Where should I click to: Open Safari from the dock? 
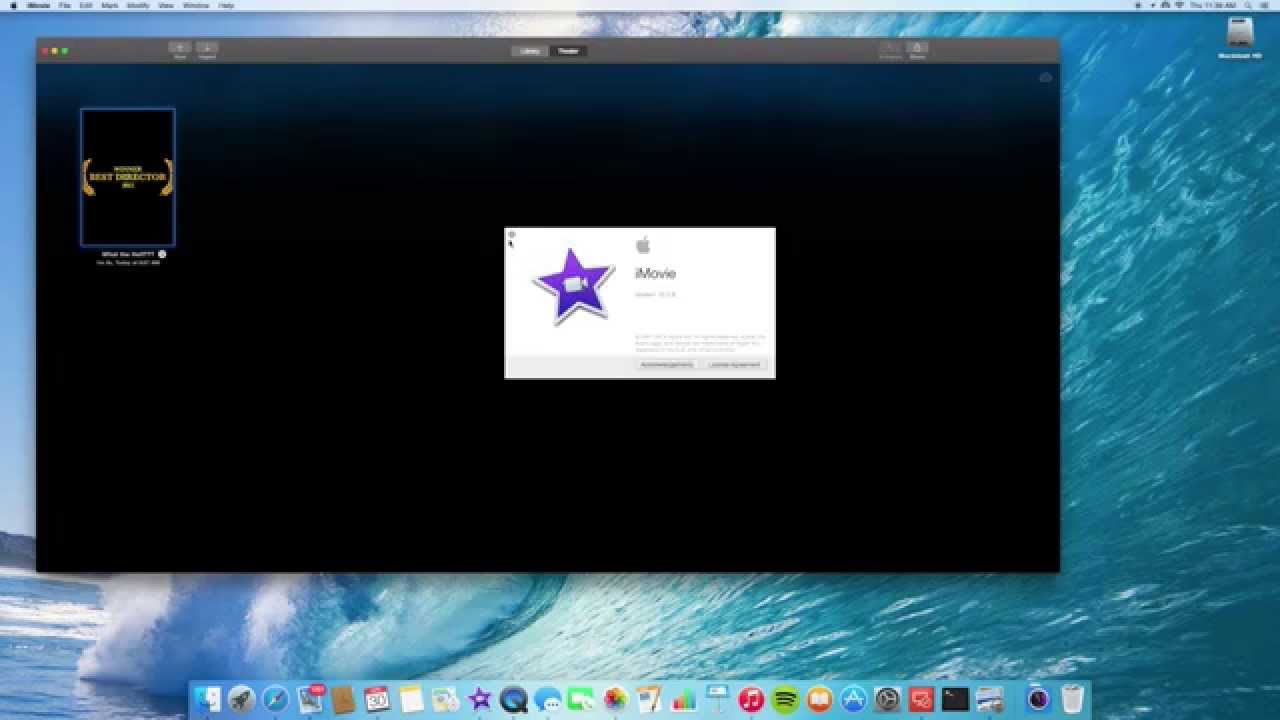[276, 699]
